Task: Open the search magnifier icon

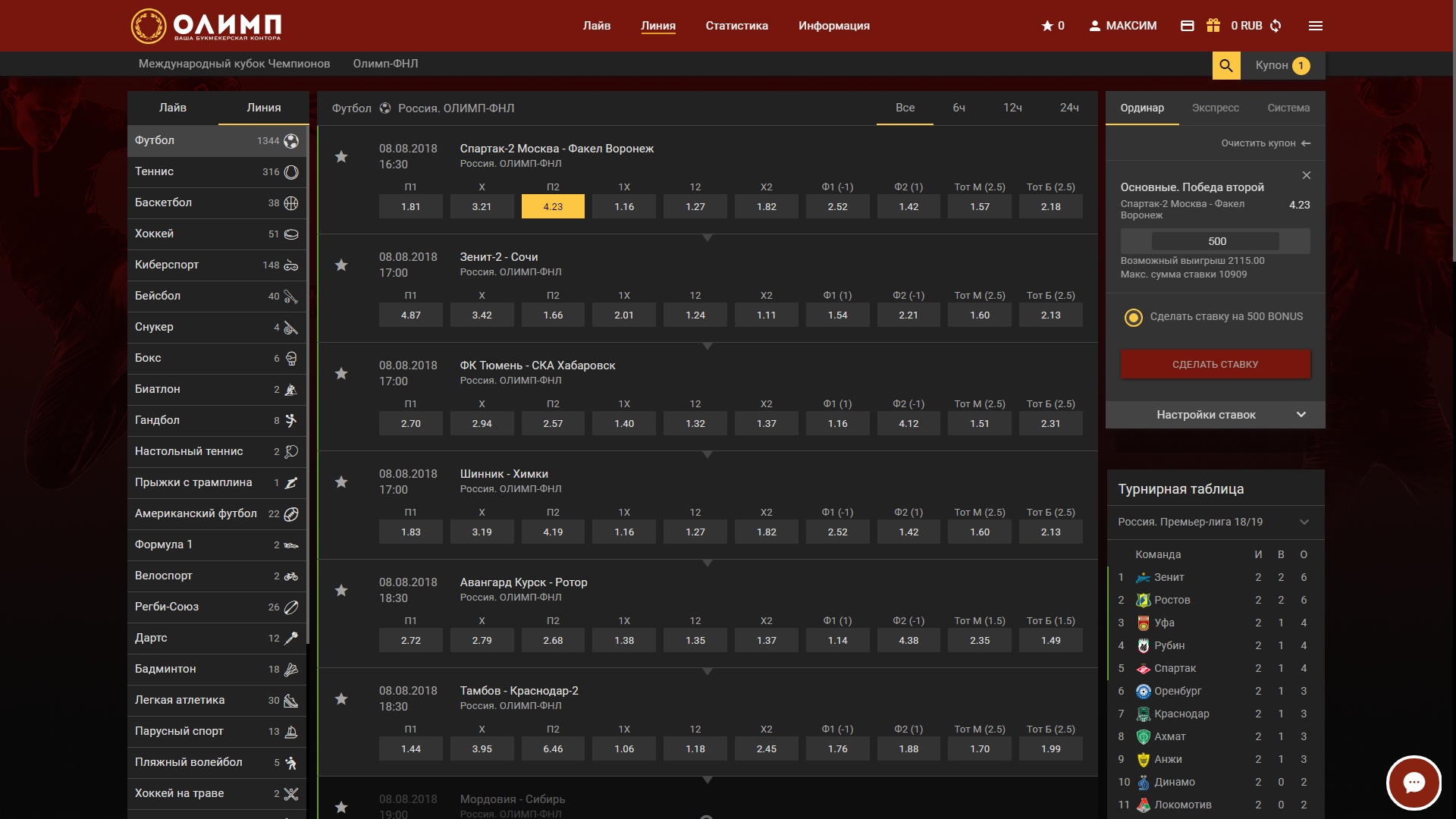Action: (1226, 65)
